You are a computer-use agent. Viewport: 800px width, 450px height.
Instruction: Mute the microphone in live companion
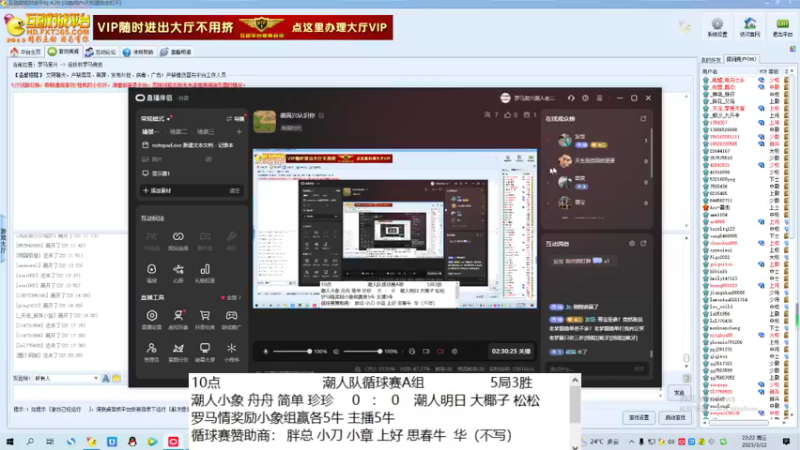tap(265, 351)
